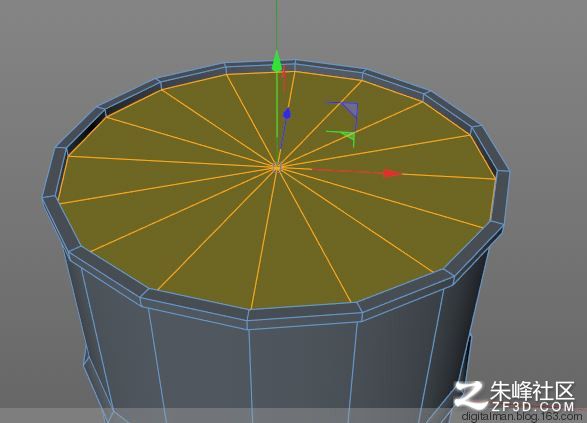
Task: Select the center vertex of the cap
Action: (x=277, y=168)
